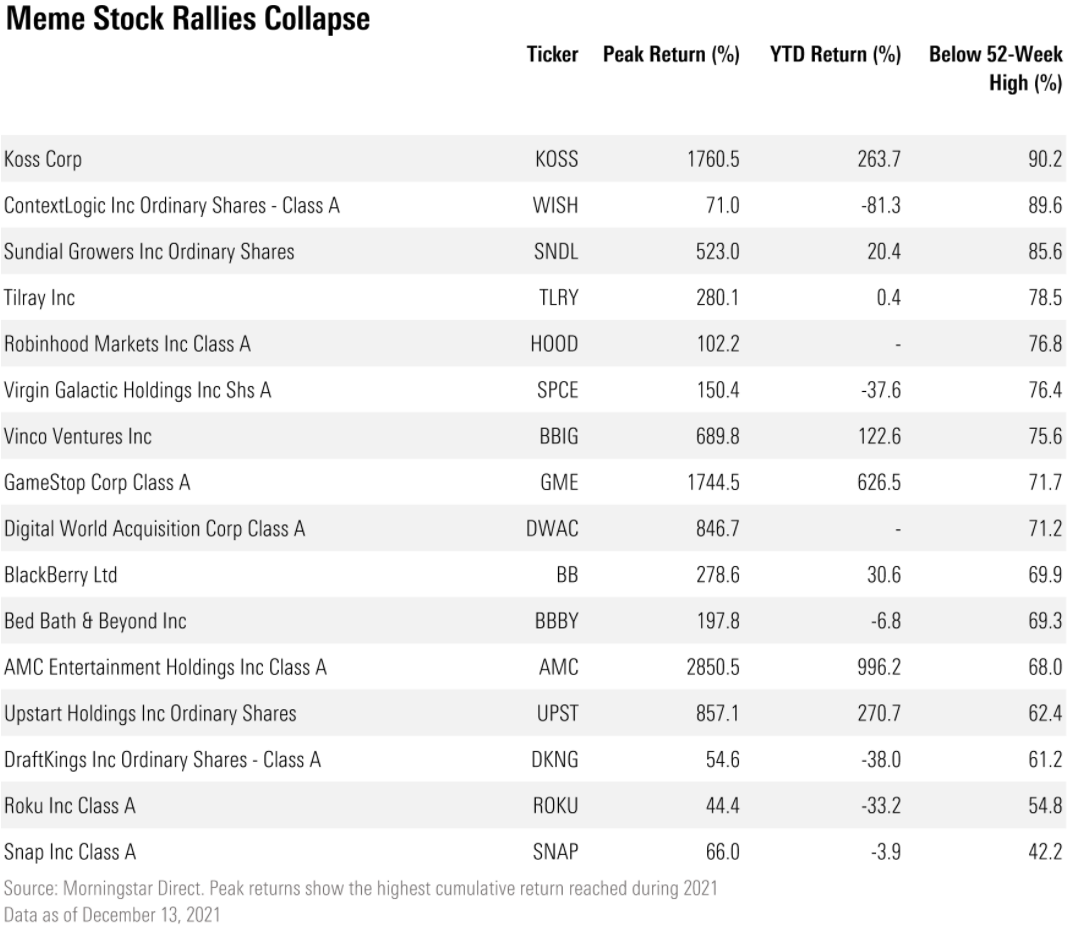Click the Morningstar Direct source note

point(361,889)
